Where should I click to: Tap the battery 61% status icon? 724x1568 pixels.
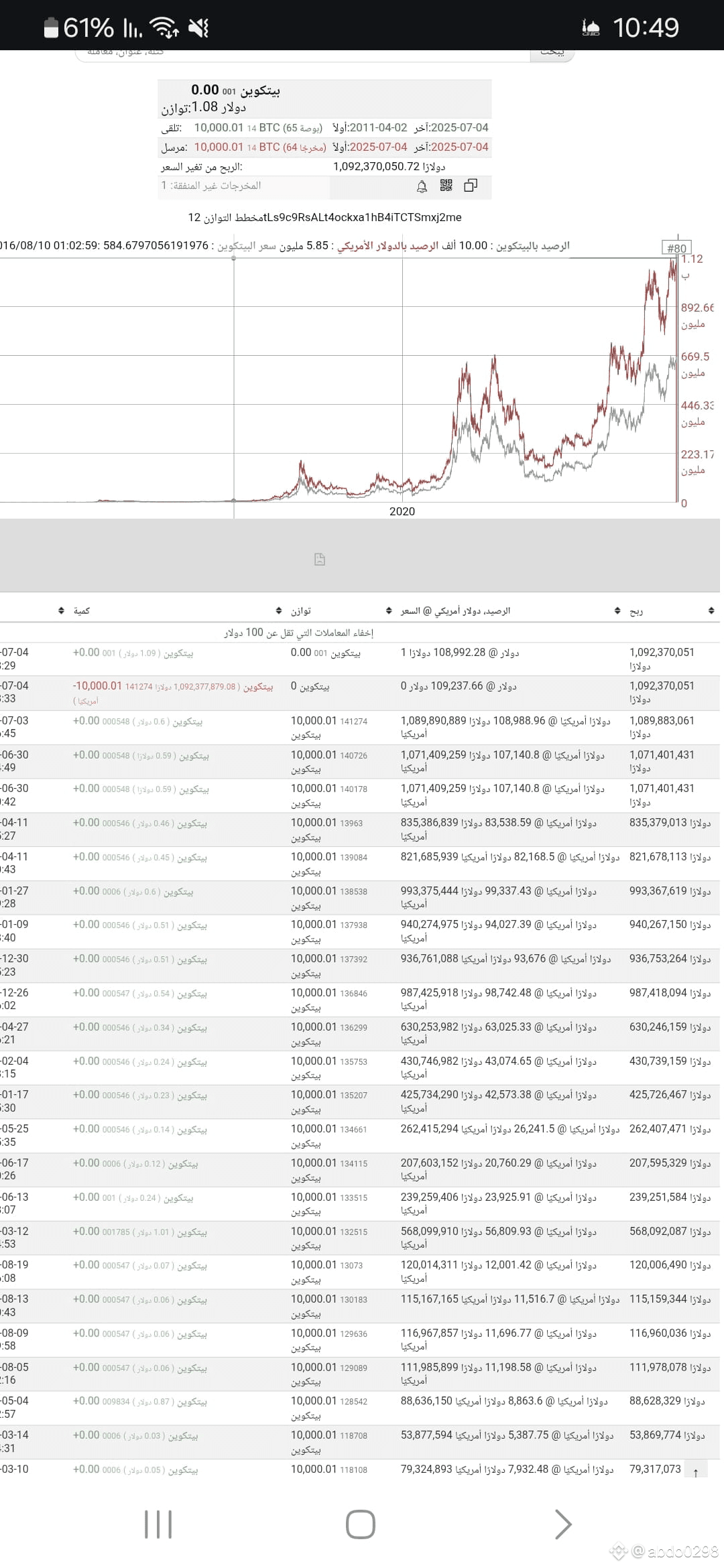(x=79, y=27)
